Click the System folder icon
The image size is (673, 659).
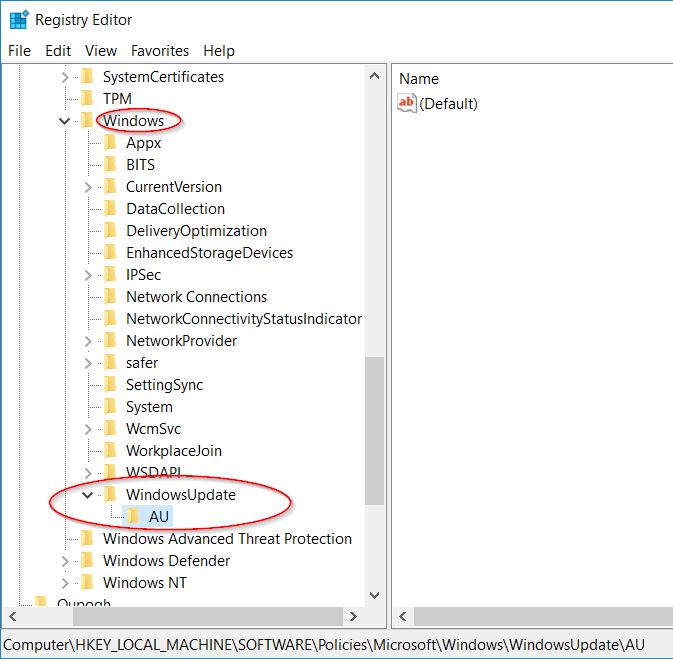pyautogui.click(x=111, y=406)
